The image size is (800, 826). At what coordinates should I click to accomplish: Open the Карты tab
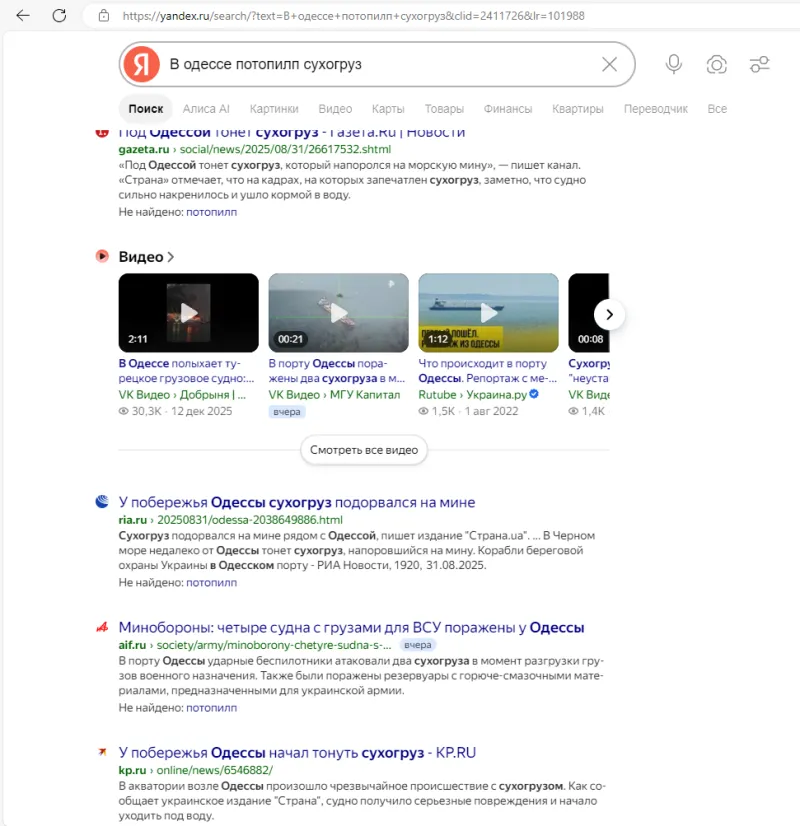388,109
